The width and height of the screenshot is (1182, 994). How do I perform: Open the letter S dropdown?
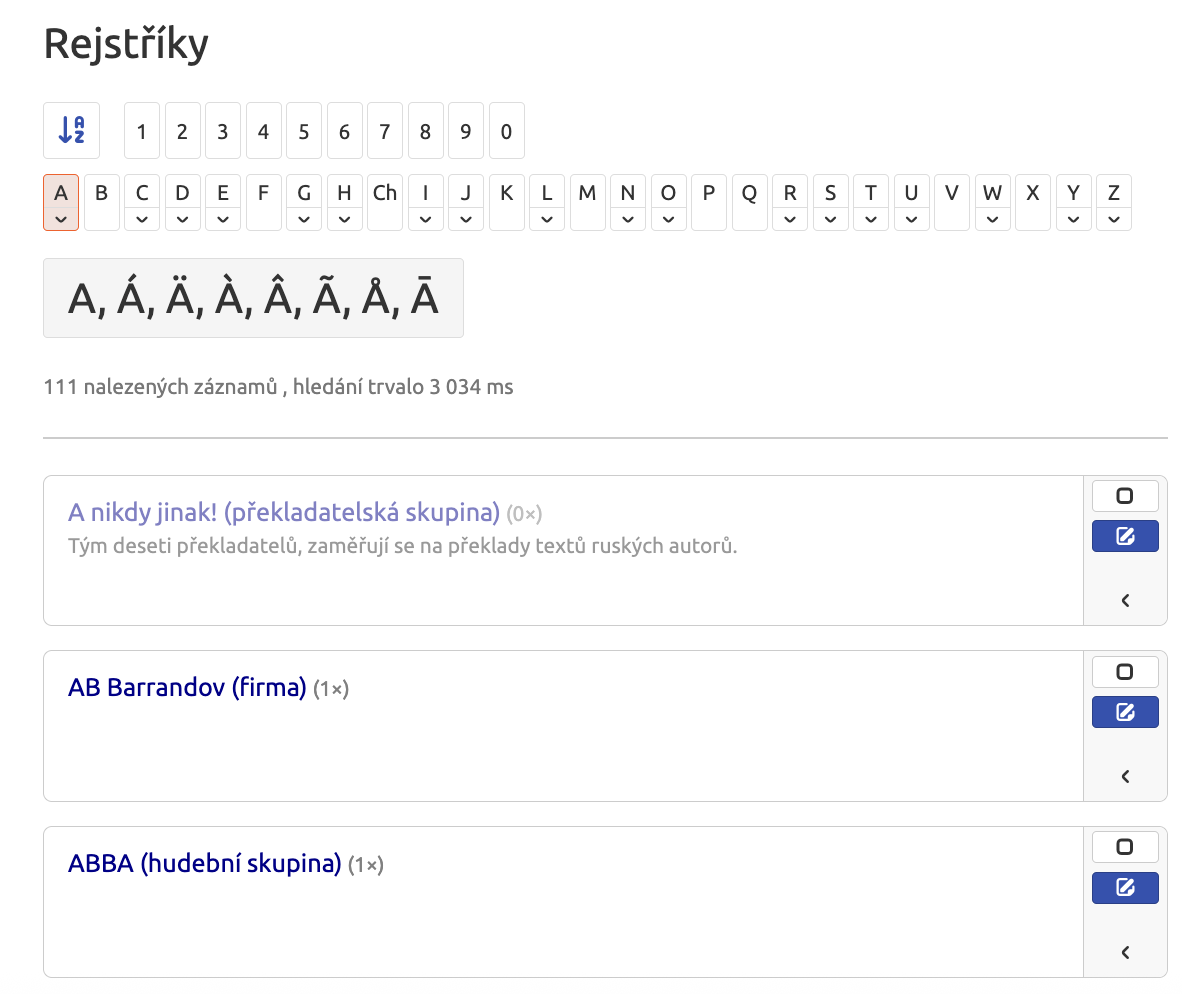pyautogui.click(x=830, y=219)
